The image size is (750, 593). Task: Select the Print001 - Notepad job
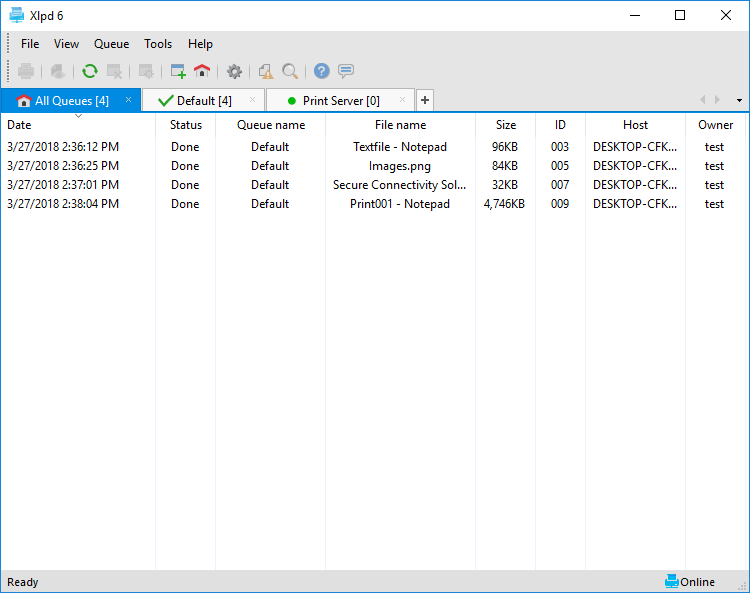tap(373, 204)
